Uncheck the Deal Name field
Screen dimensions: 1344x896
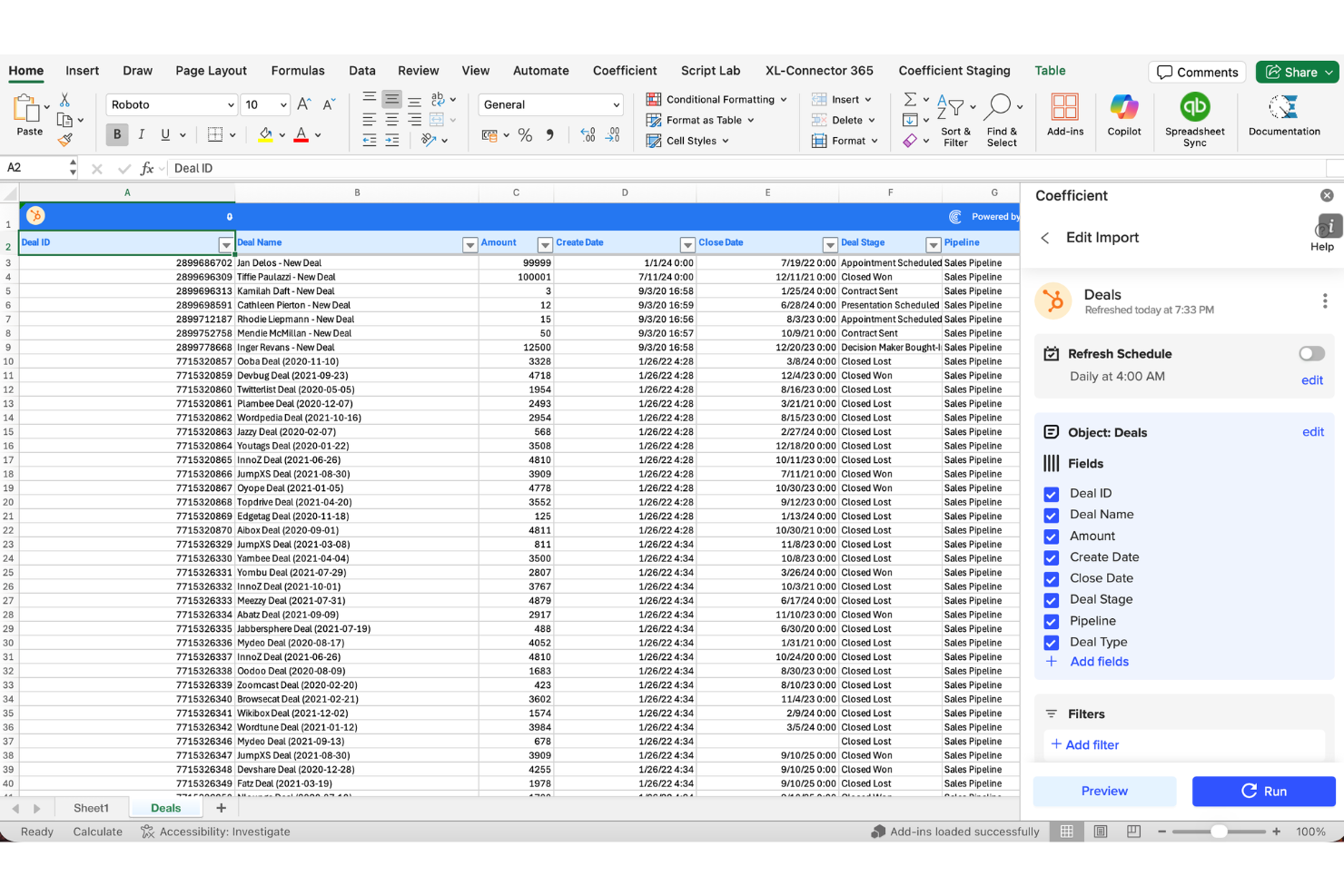coord(1051,515)
